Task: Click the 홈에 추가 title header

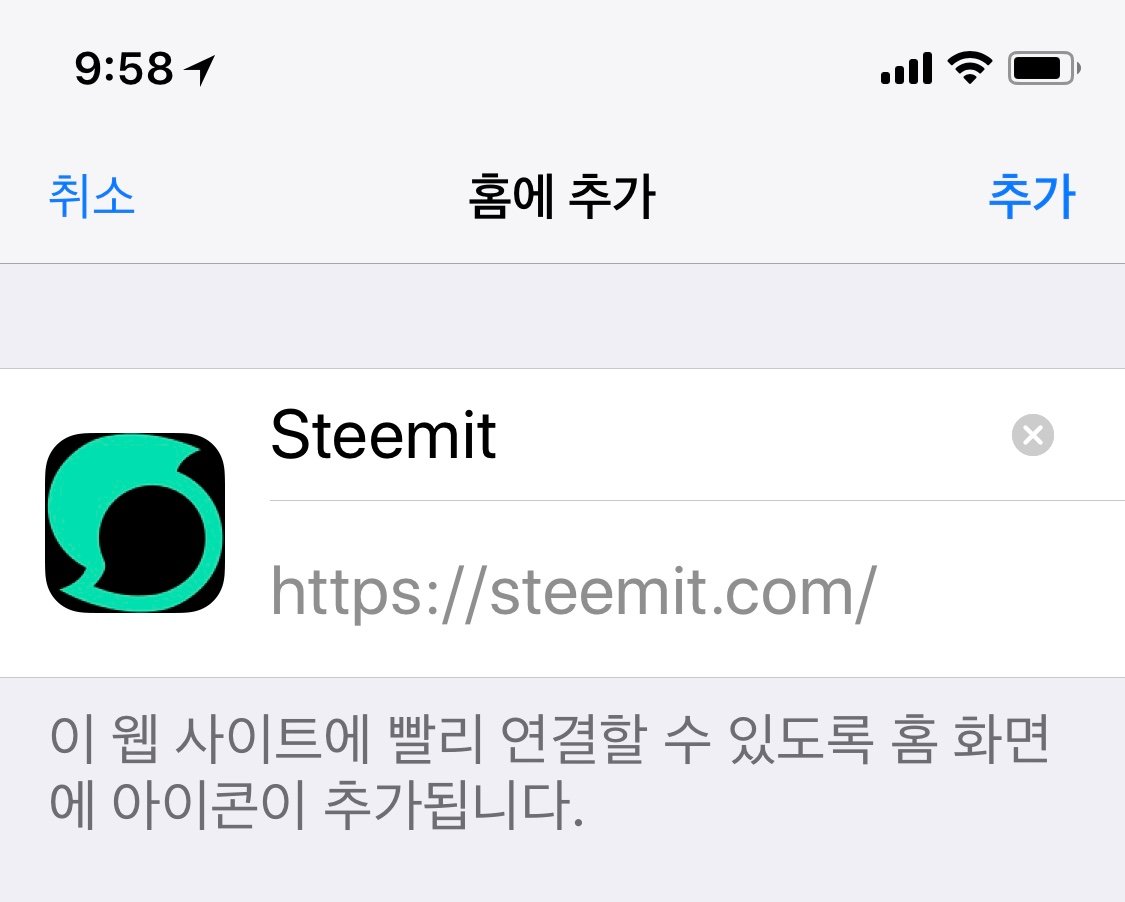Action: coord(561,196)
